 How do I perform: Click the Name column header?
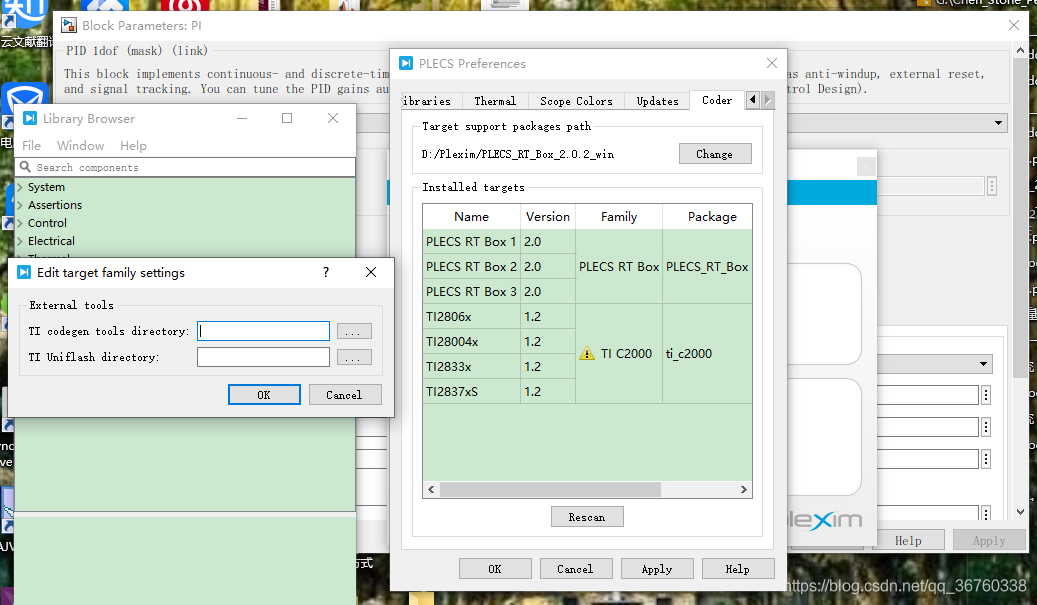click(472, 217)
